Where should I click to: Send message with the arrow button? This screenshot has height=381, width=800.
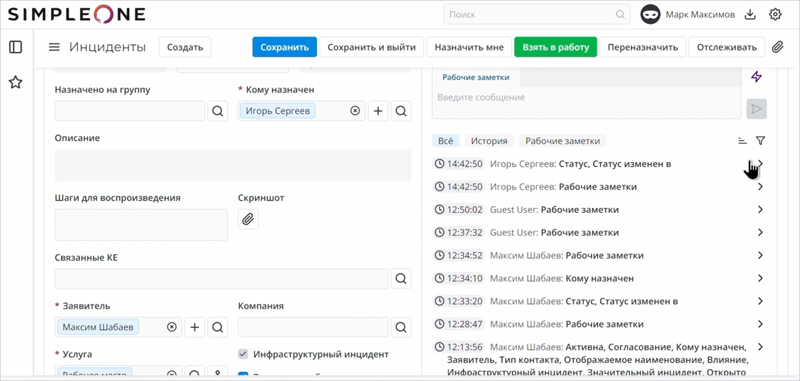757,109
